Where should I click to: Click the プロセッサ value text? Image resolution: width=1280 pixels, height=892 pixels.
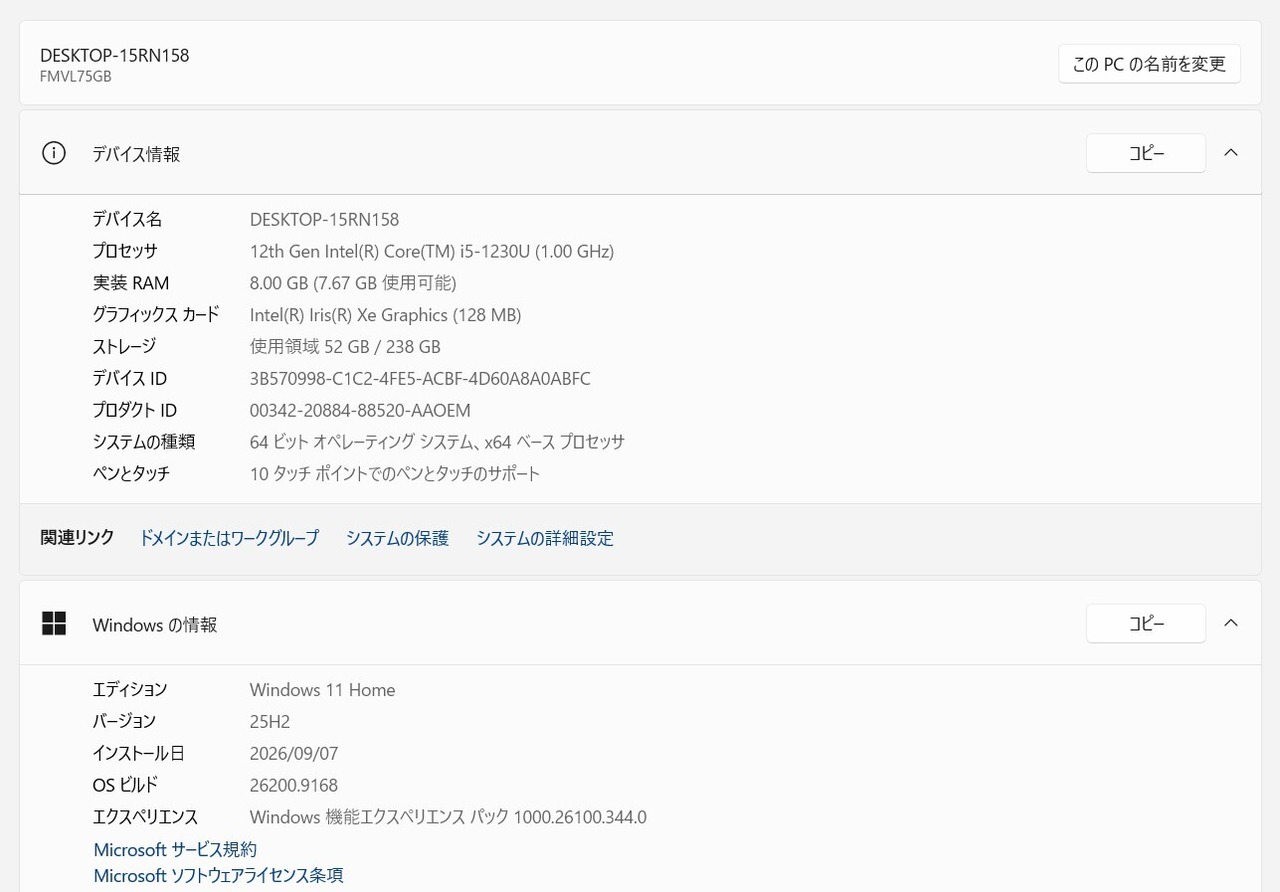[432, 251]
